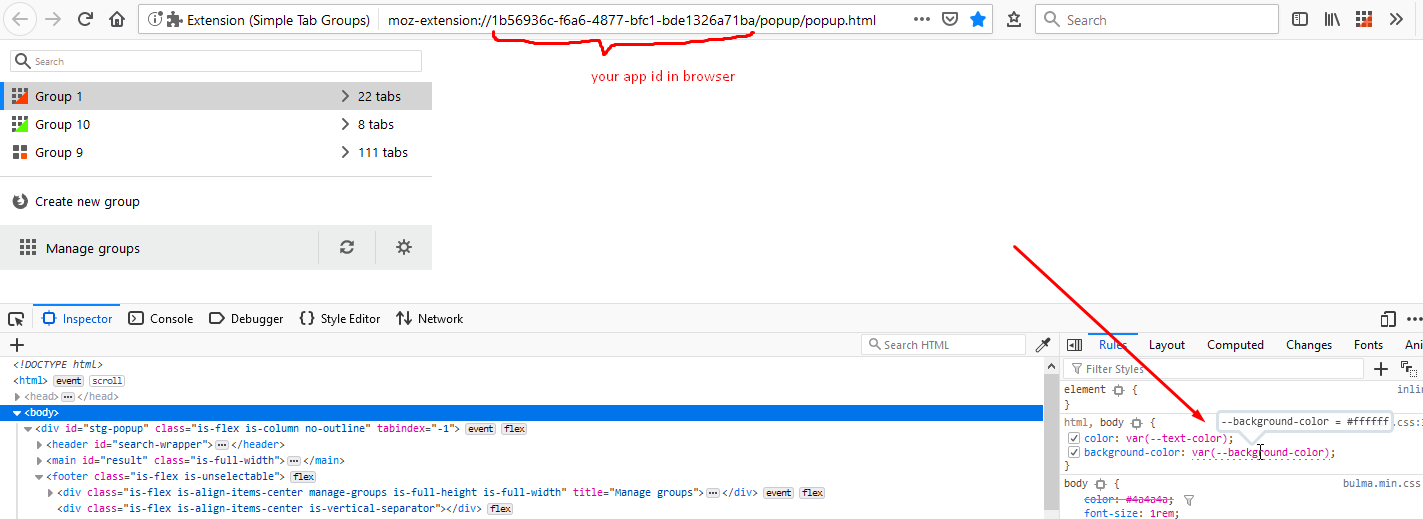
Task: Click the filter icon next to overridden color
Action: (1190, 499)
